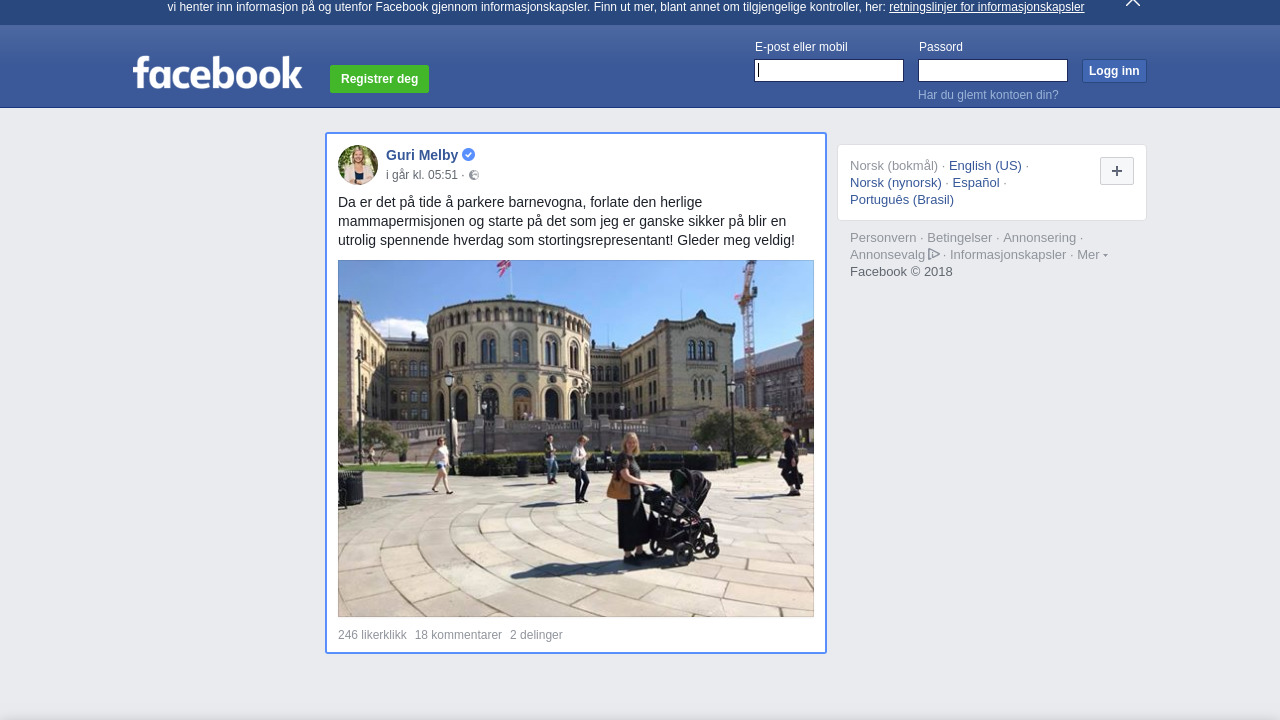Open retningslinjer for informasjonskapsler link

pos(986,7)
